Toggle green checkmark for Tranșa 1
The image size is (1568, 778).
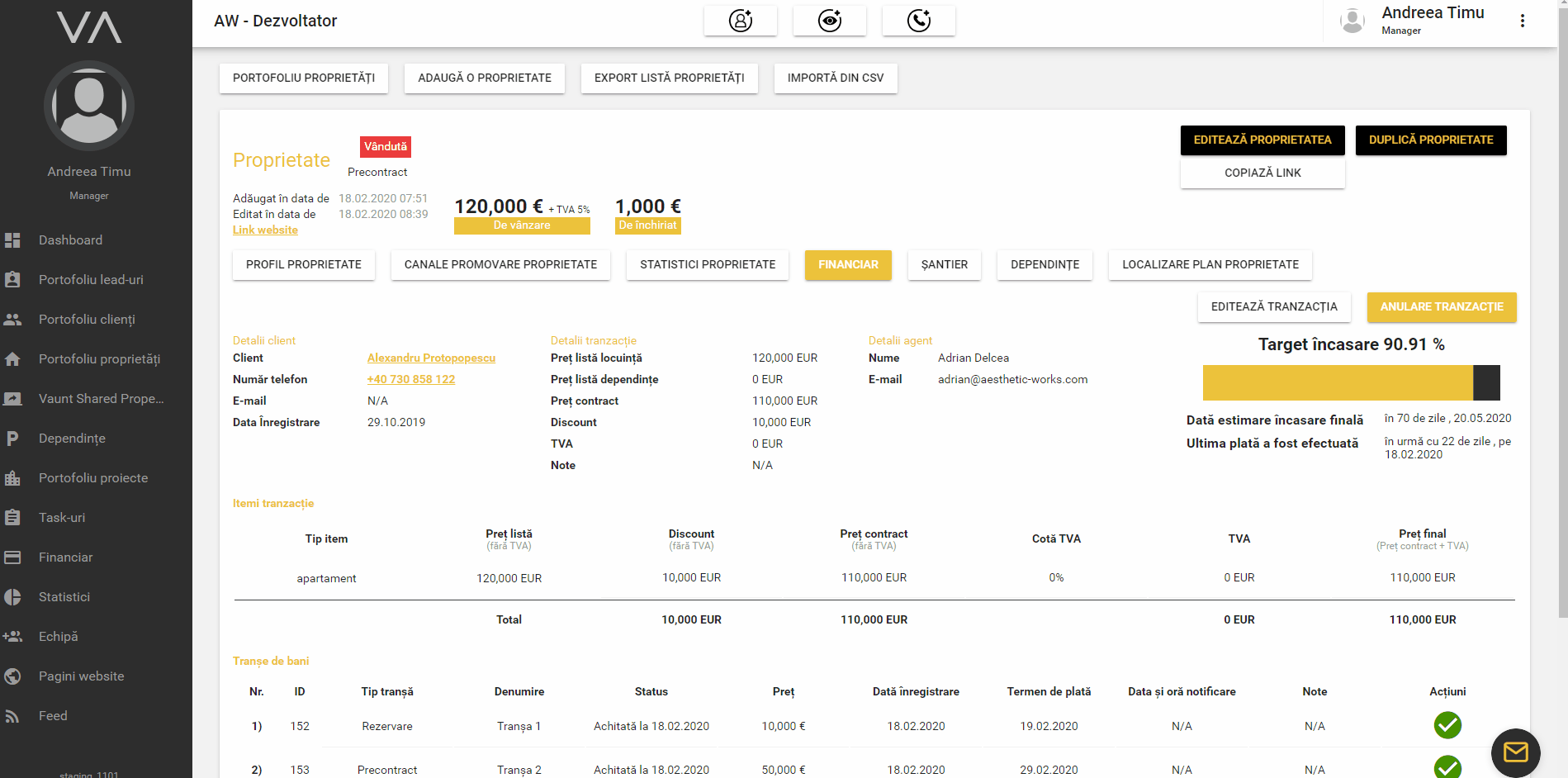point(1447,725)
